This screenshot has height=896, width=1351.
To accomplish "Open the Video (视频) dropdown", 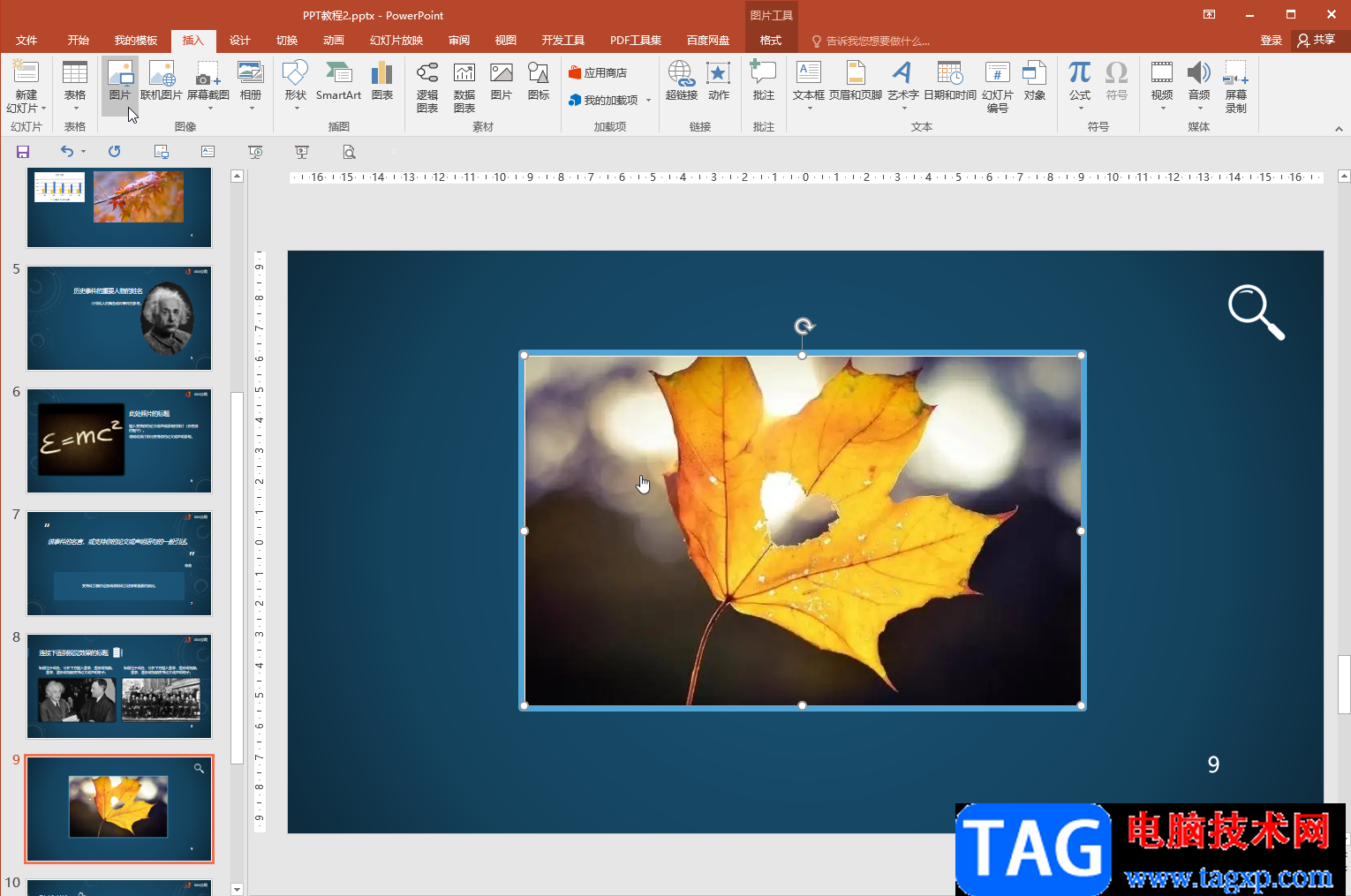I will click(x=1162, y=109).
